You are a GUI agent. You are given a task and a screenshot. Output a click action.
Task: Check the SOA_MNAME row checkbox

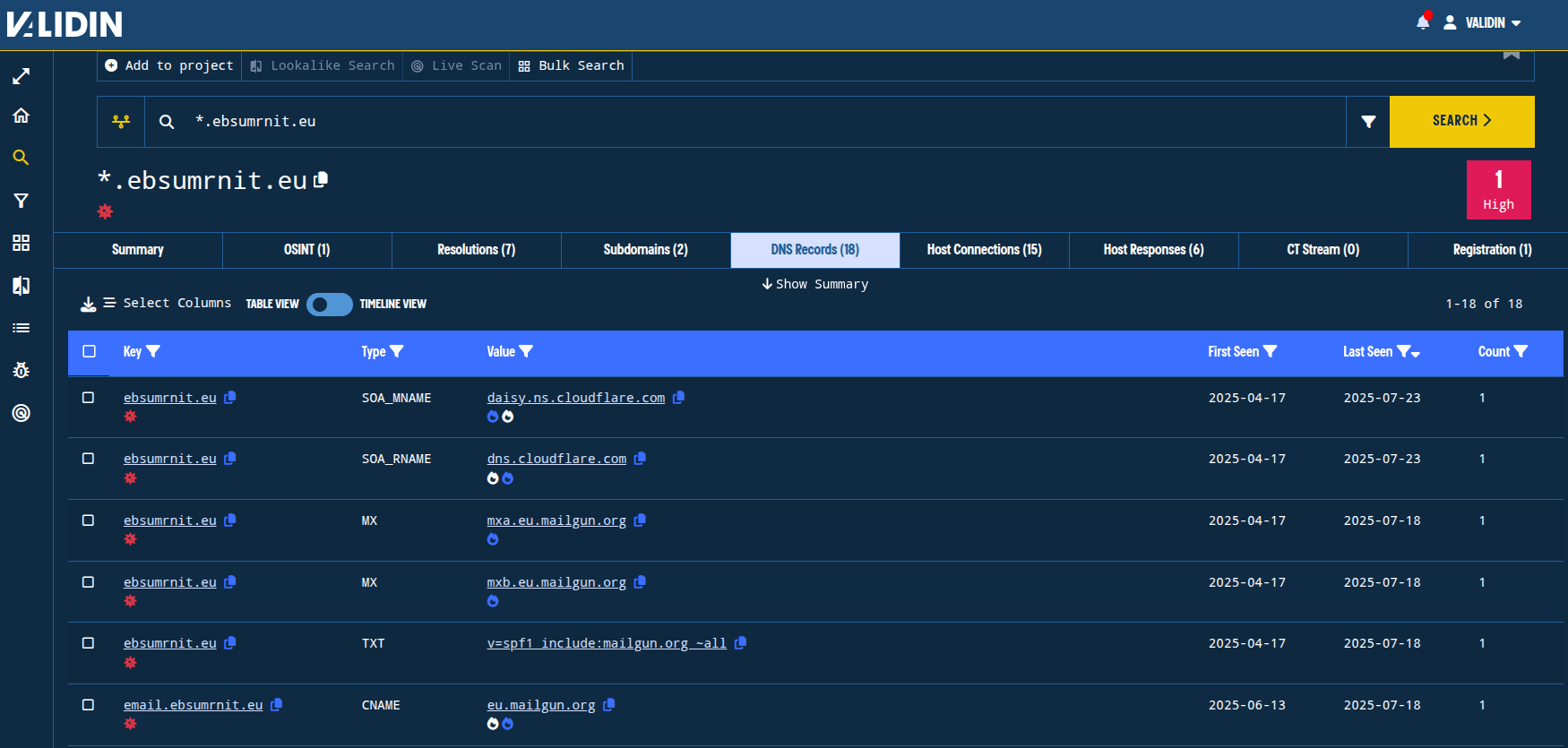[88, 397]
